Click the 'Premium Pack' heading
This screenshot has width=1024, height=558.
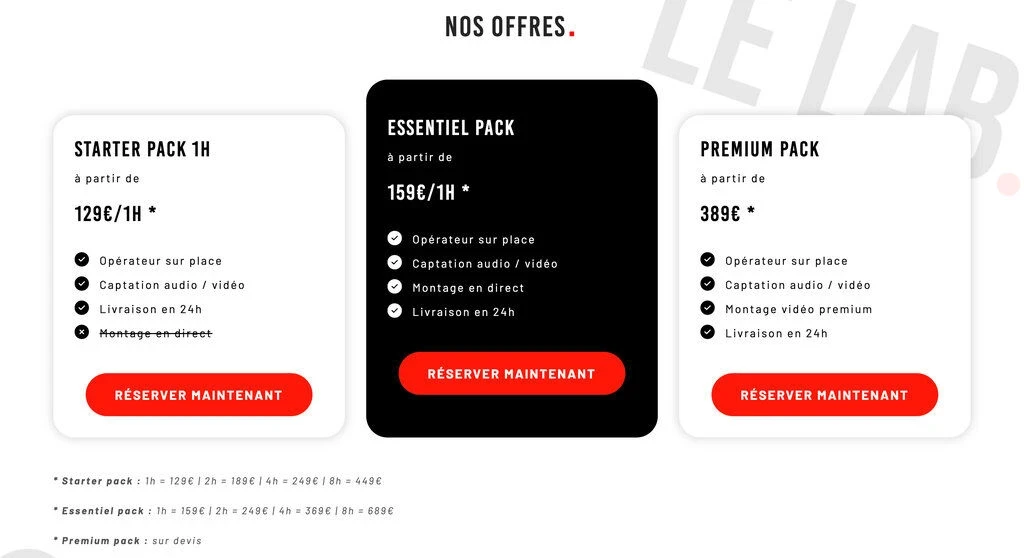tap(759, 150)
